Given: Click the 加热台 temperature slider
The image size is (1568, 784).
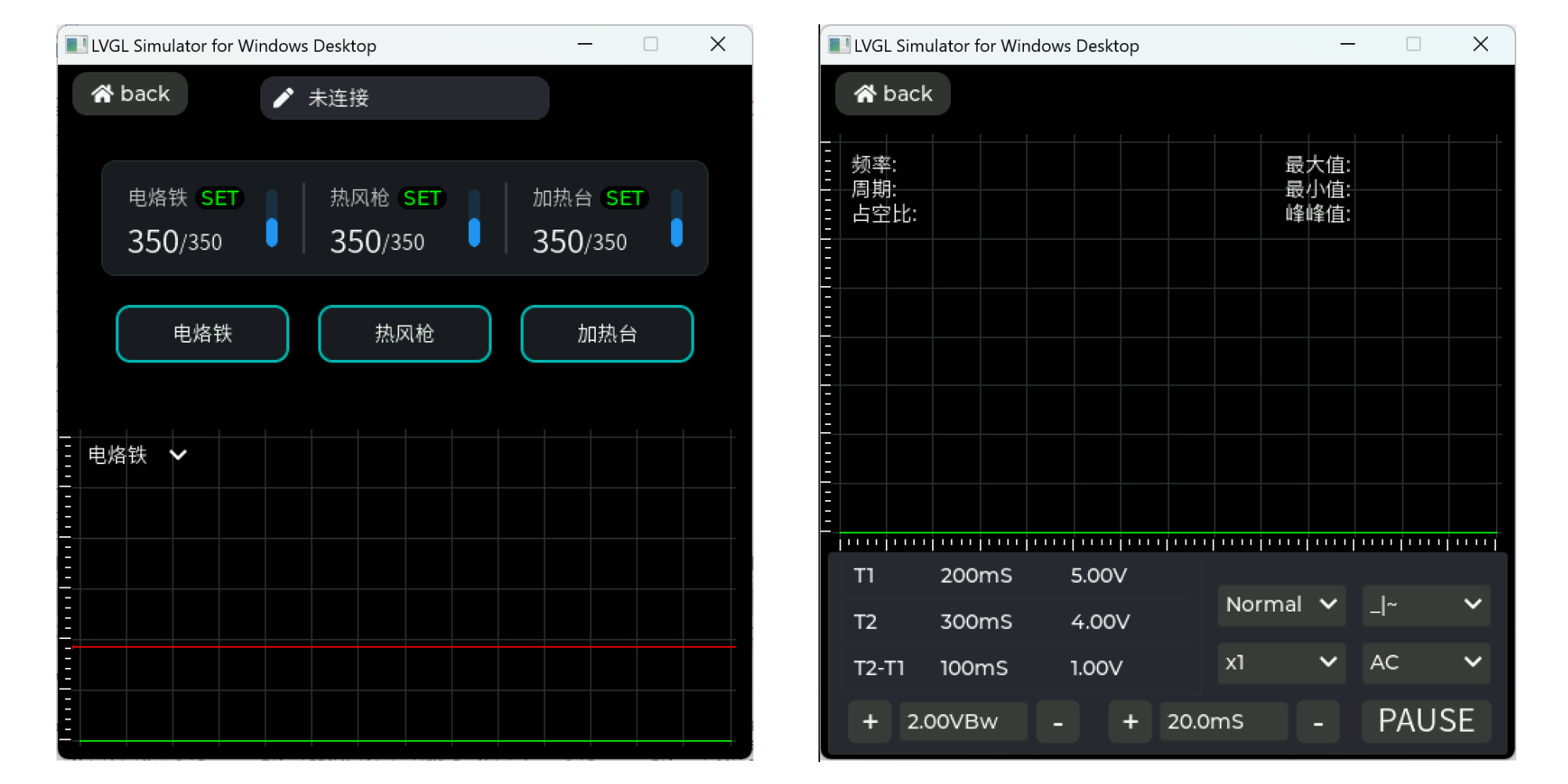Looking at the screenshot, I should (x=677, y=219).
